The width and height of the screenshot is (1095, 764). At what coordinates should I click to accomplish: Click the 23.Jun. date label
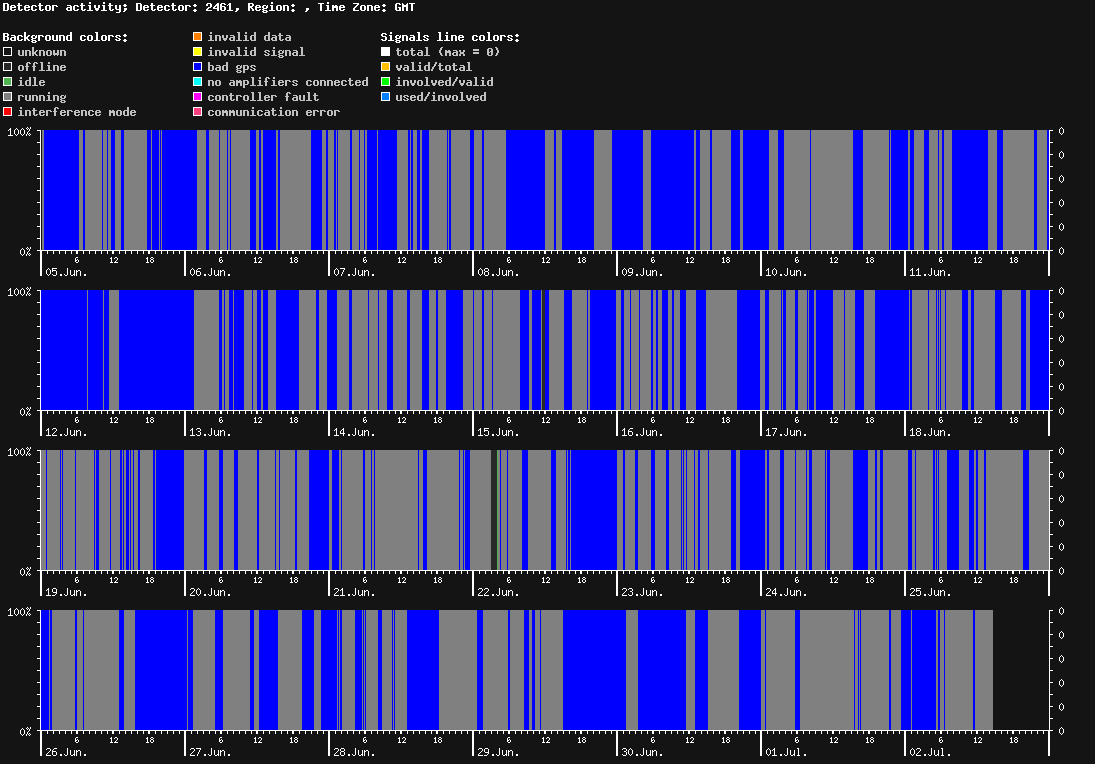pyautogui.click(x=642, y=592)
